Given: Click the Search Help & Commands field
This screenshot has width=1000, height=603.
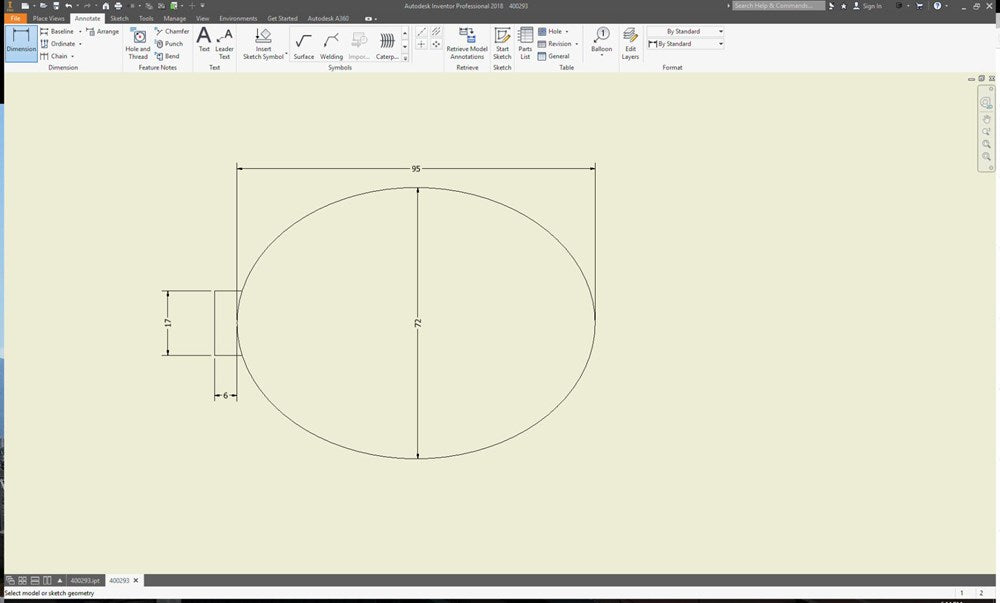Looking at the screenshot, I should click(780, 6).
